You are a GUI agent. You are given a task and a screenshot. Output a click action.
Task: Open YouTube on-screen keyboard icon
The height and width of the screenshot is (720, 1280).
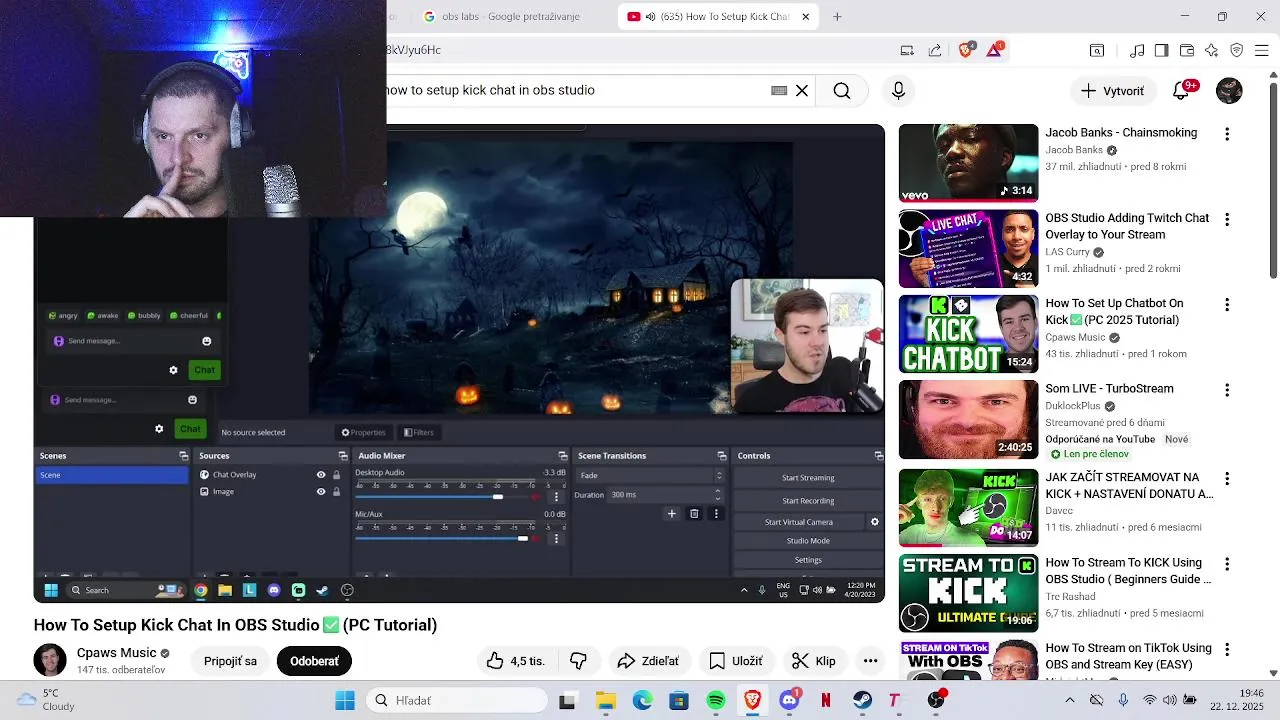[779, 90]
